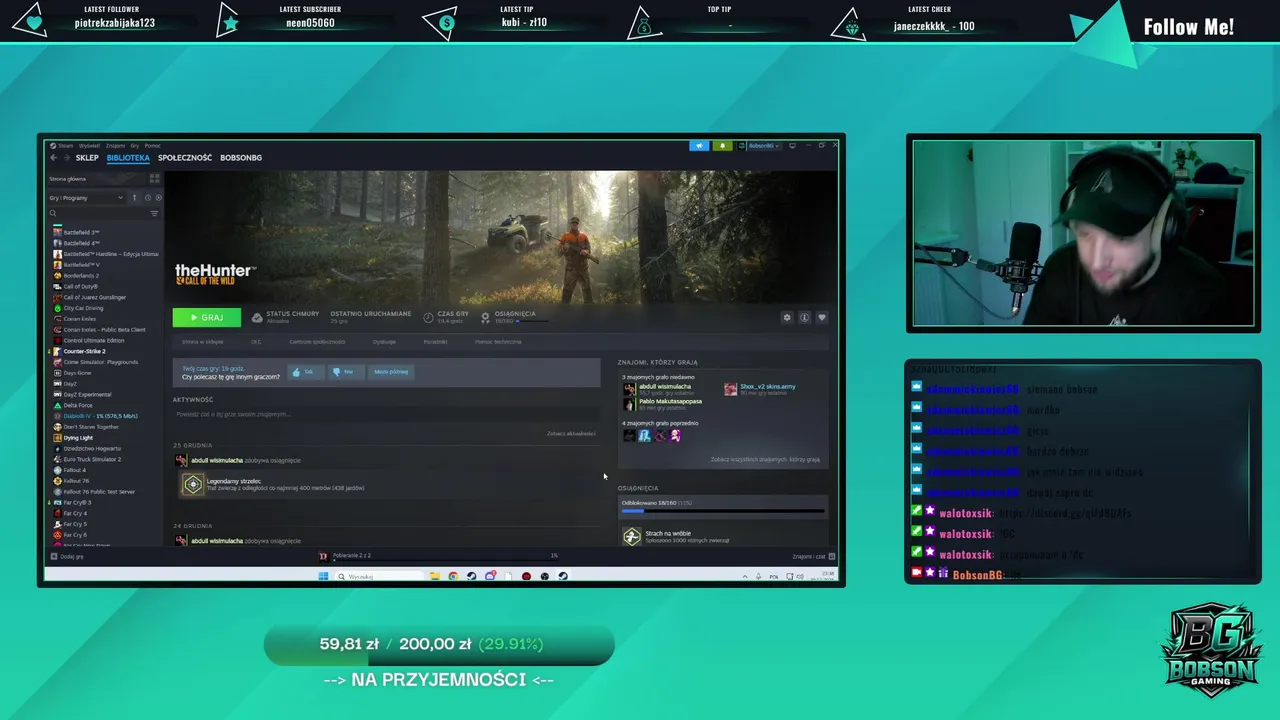Click the Follow Me! overlay banner
Image resolution: width=1280 pixels, height=720 pixels.
(x=1188, y=27)
